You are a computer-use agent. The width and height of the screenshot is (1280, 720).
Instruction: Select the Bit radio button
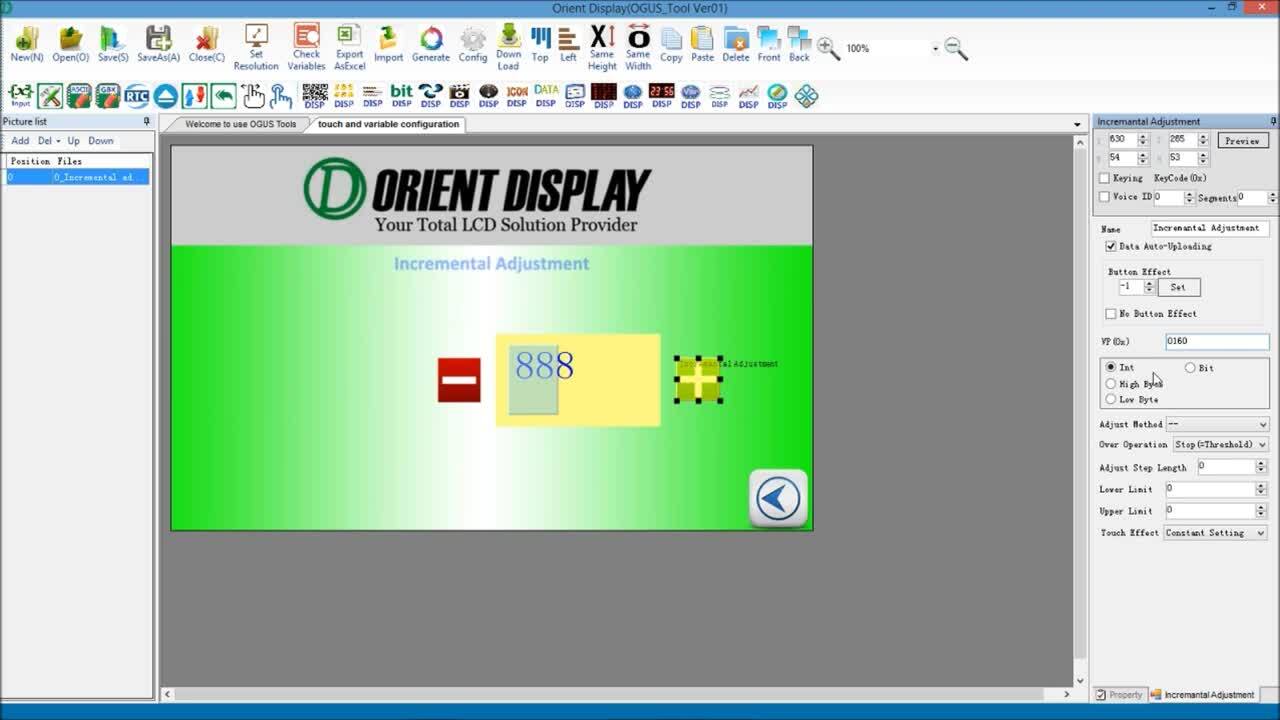click(1190, 368)
